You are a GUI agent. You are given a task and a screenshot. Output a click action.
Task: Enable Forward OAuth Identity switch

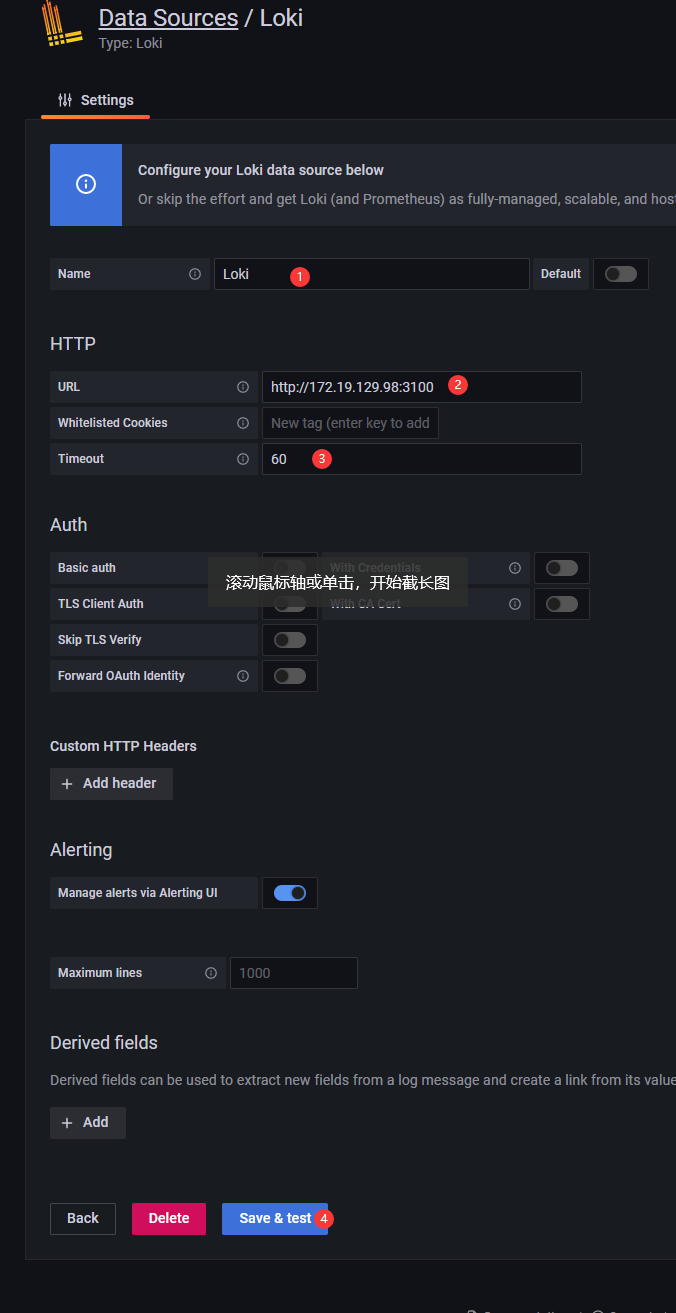[290, 676]
